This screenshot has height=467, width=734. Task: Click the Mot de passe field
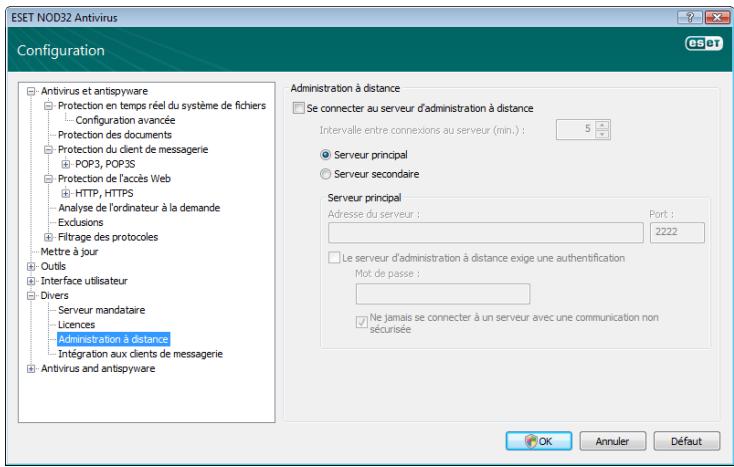click(x=443, y=294)
